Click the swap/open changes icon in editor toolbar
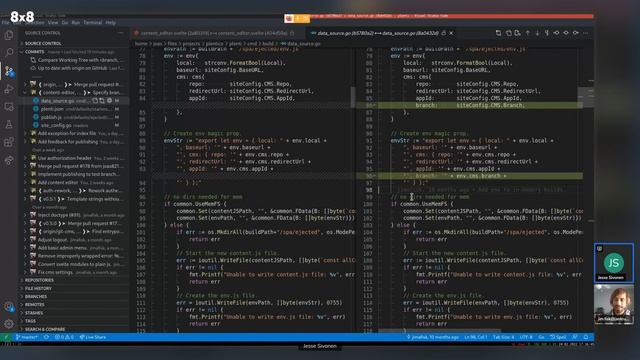Viewport: 640px width, 360px height. click(x=498, y=33)
